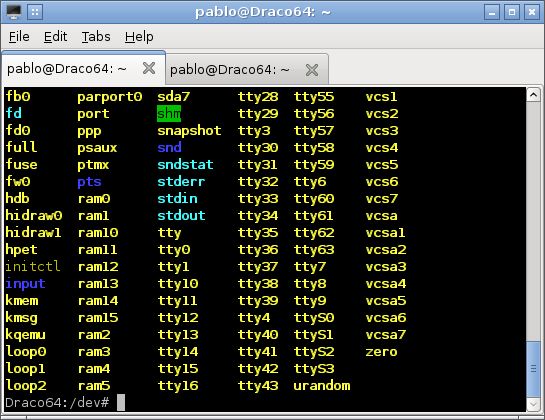
Task: Click the scrollbar up arrow
Action: point(533,95)
